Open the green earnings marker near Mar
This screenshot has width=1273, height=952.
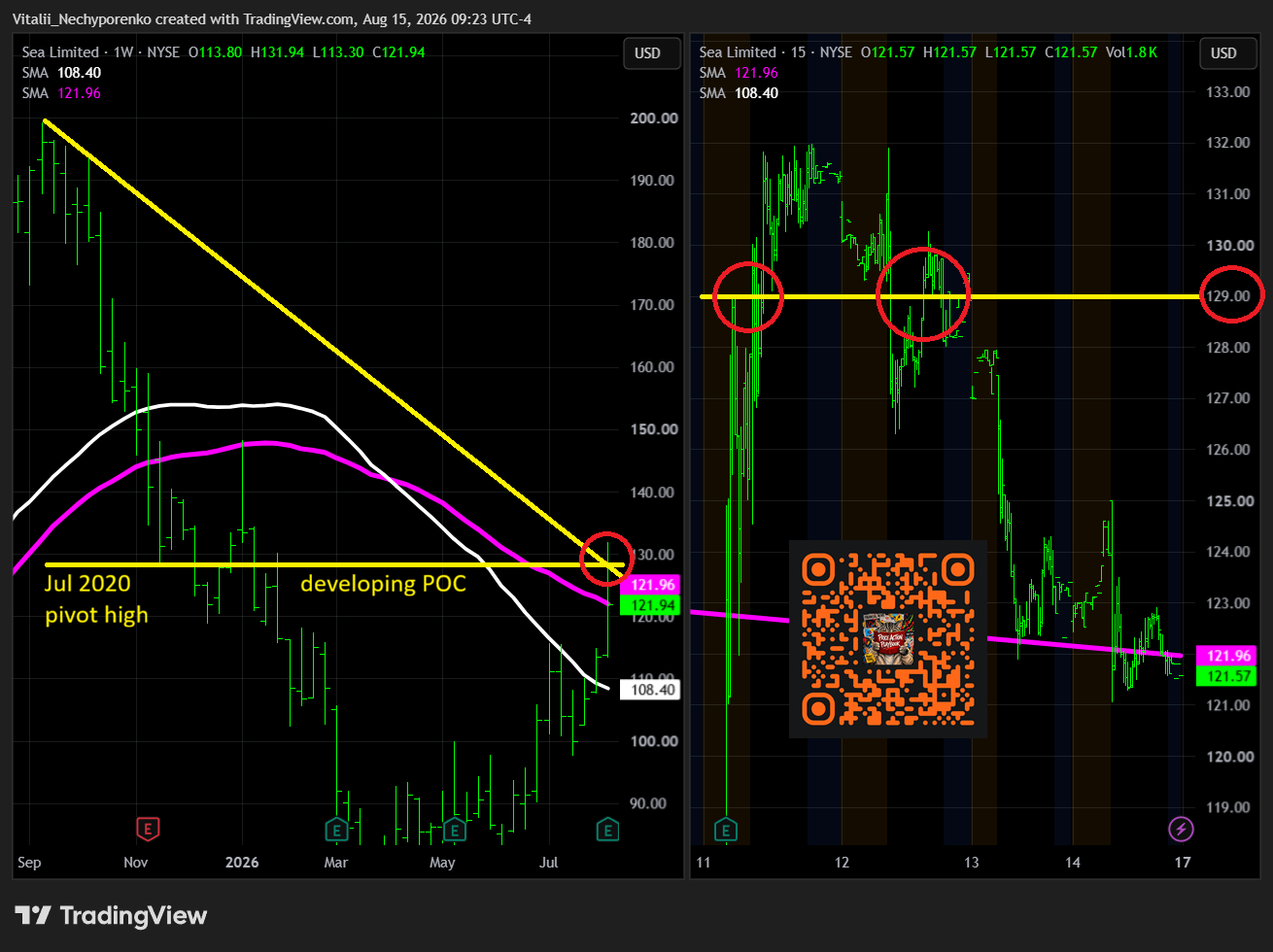point(335,829)
